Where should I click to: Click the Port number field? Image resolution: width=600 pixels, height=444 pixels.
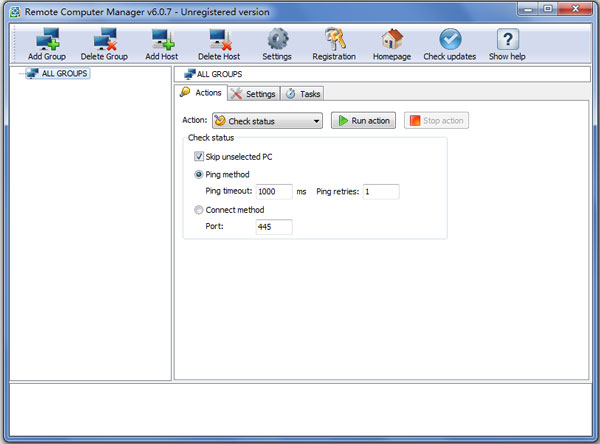coord(273,227)
